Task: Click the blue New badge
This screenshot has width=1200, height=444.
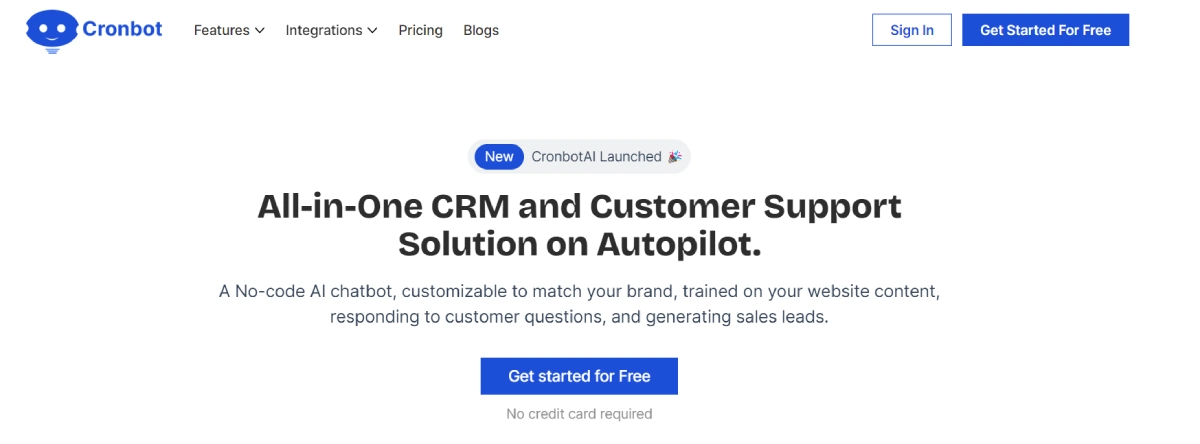Action: coord(499,156)
